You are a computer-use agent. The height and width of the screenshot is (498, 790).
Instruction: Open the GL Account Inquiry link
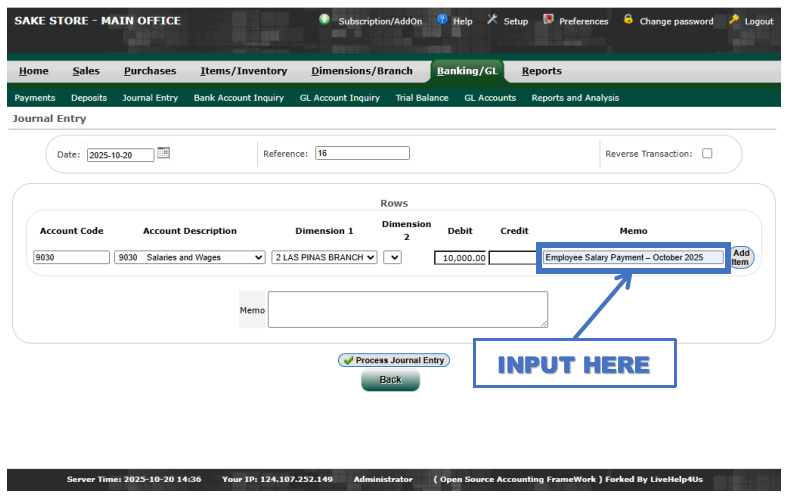339,98
